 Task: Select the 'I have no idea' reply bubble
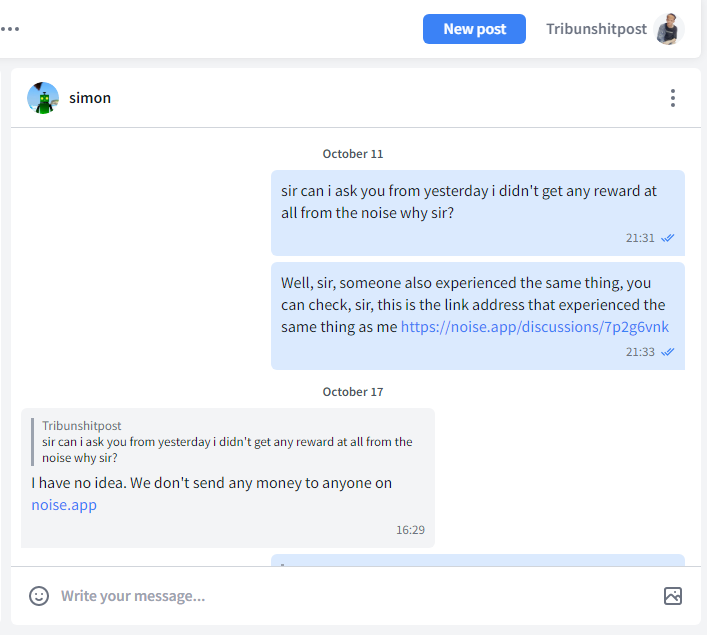tap(228, 478)
